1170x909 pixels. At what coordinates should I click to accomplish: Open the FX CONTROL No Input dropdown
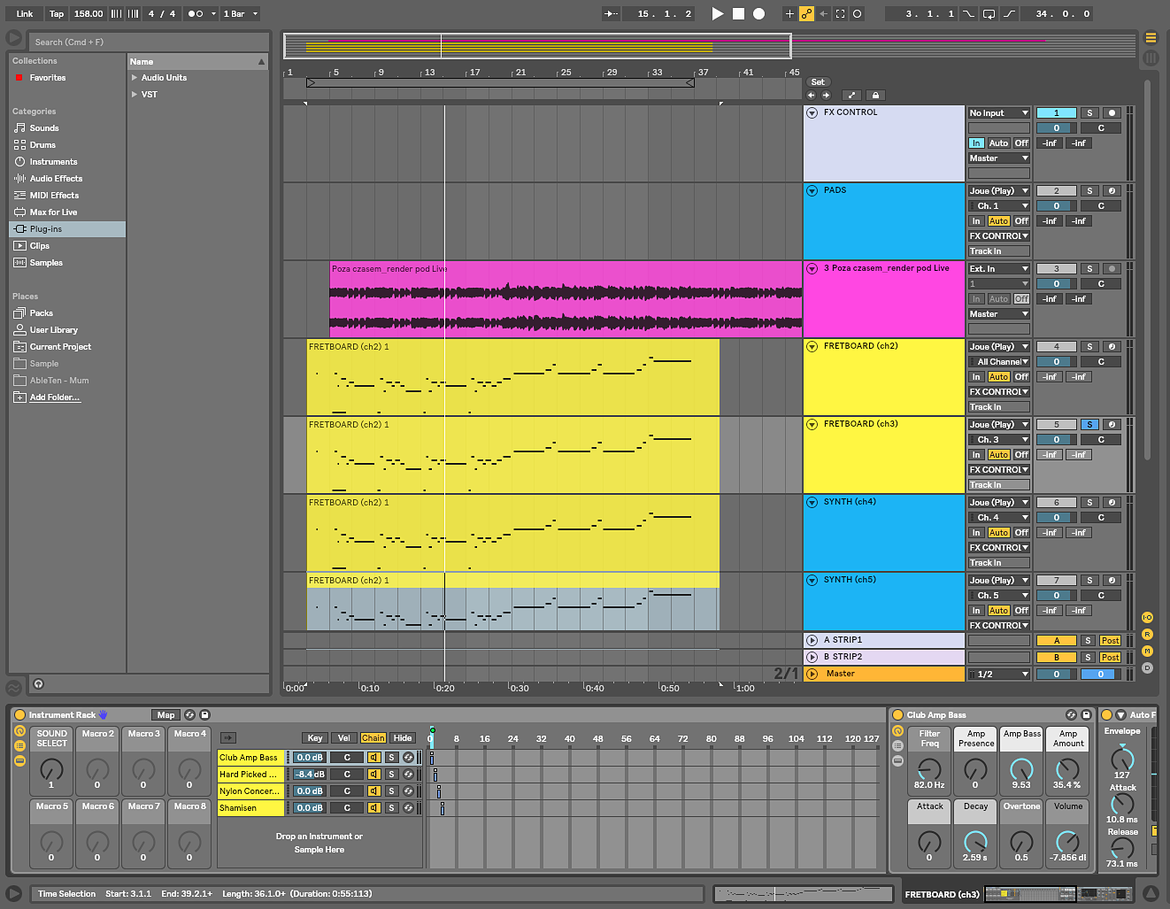point(998,113)
